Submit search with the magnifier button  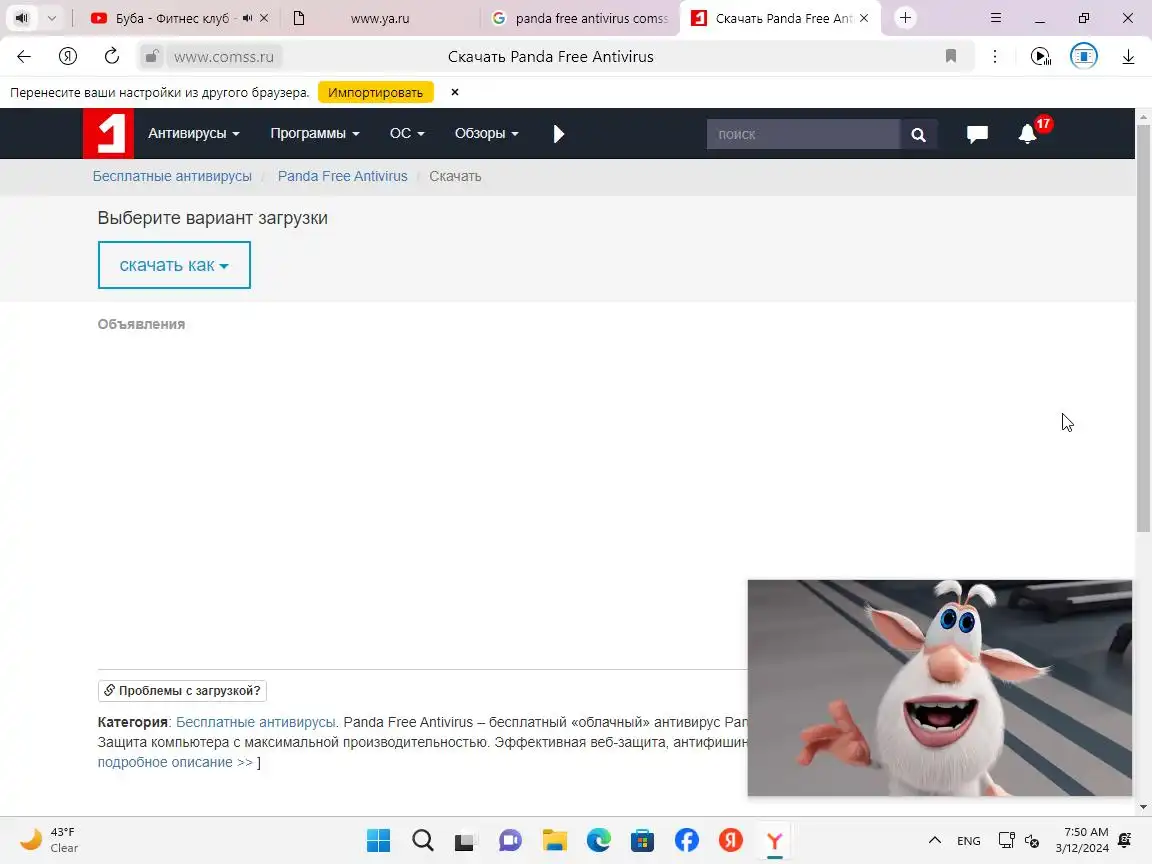coord(918,134)
